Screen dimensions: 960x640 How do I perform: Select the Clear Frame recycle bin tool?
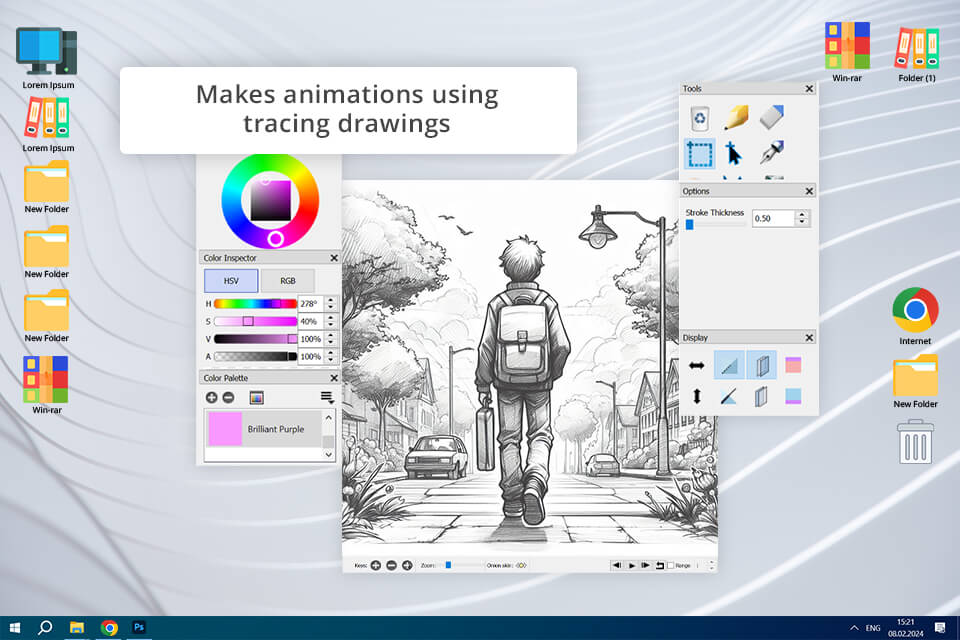[x=699, y=118]
